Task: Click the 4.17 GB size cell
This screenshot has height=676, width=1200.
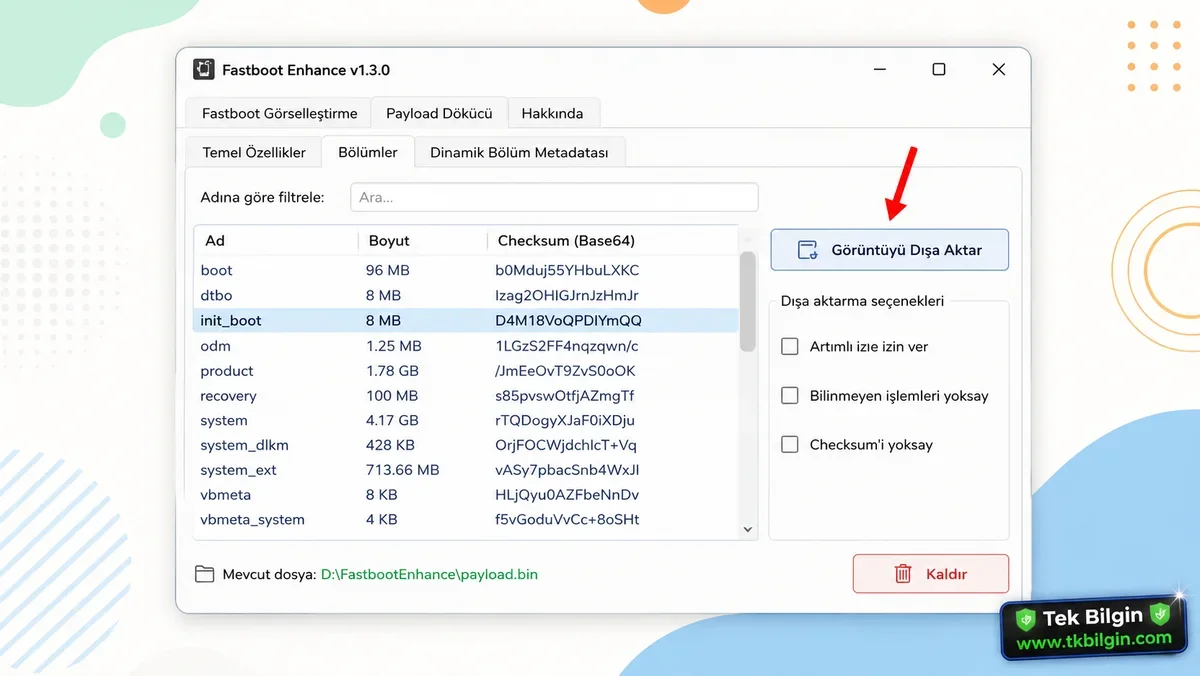Action: point(392,420)
